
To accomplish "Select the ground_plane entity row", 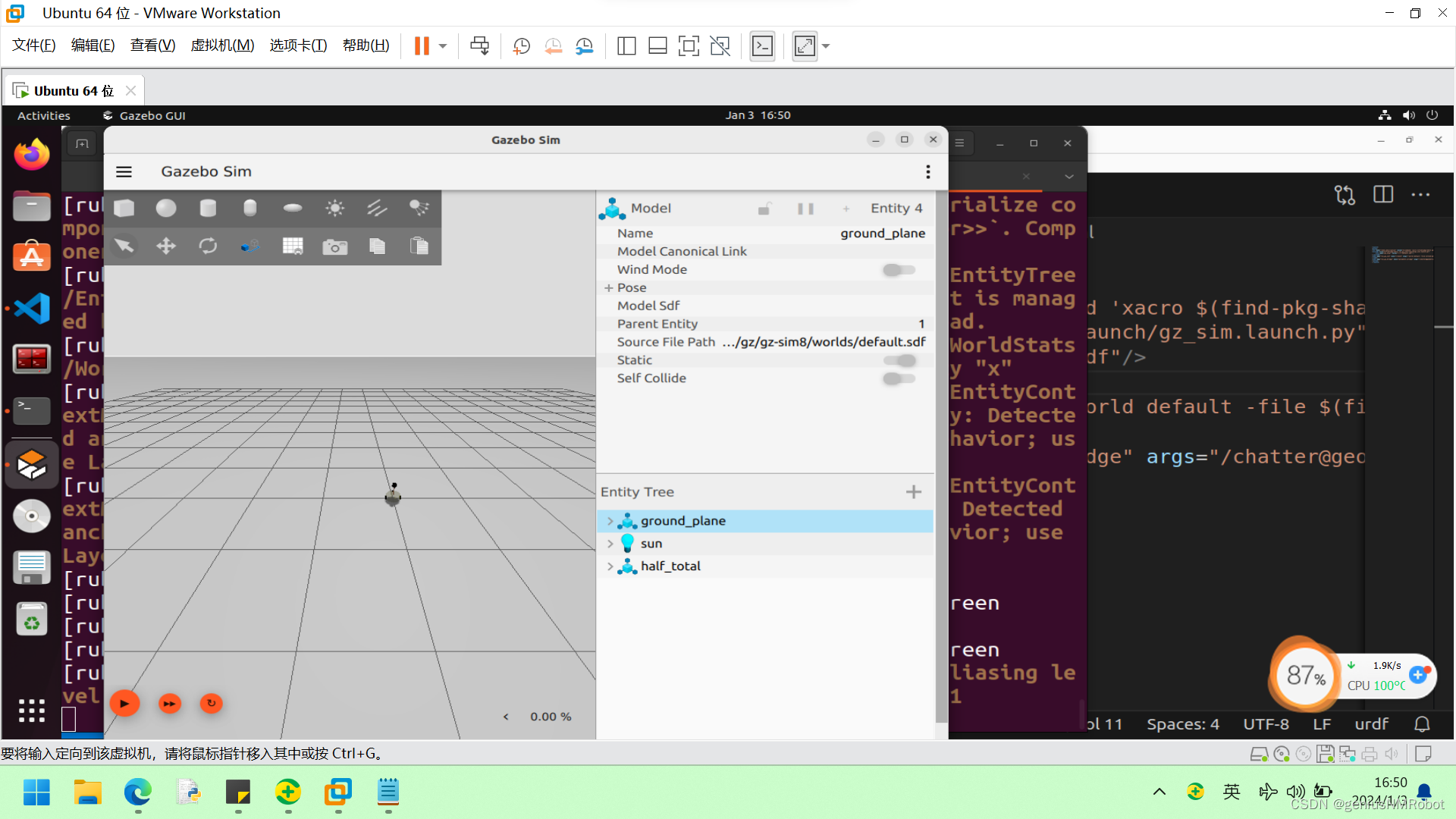I will tap(766, 521).
